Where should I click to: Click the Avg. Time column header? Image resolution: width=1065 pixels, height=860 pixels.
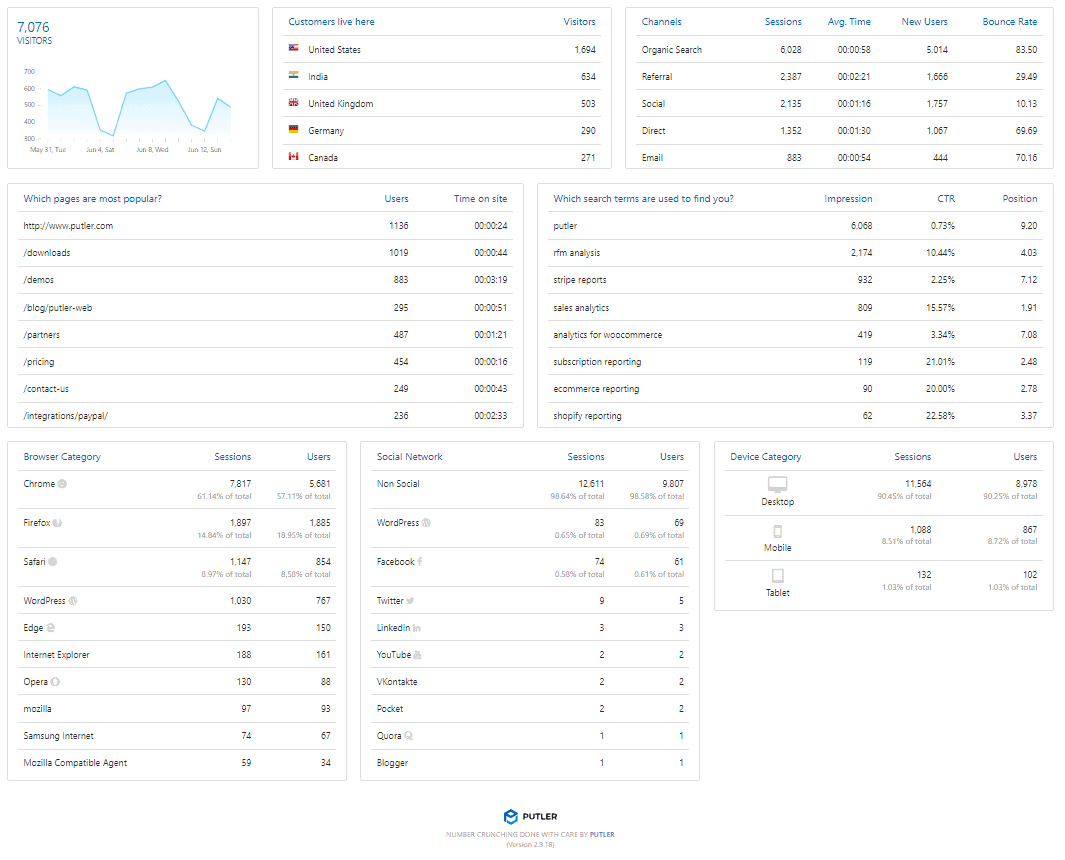click(849, 22)
